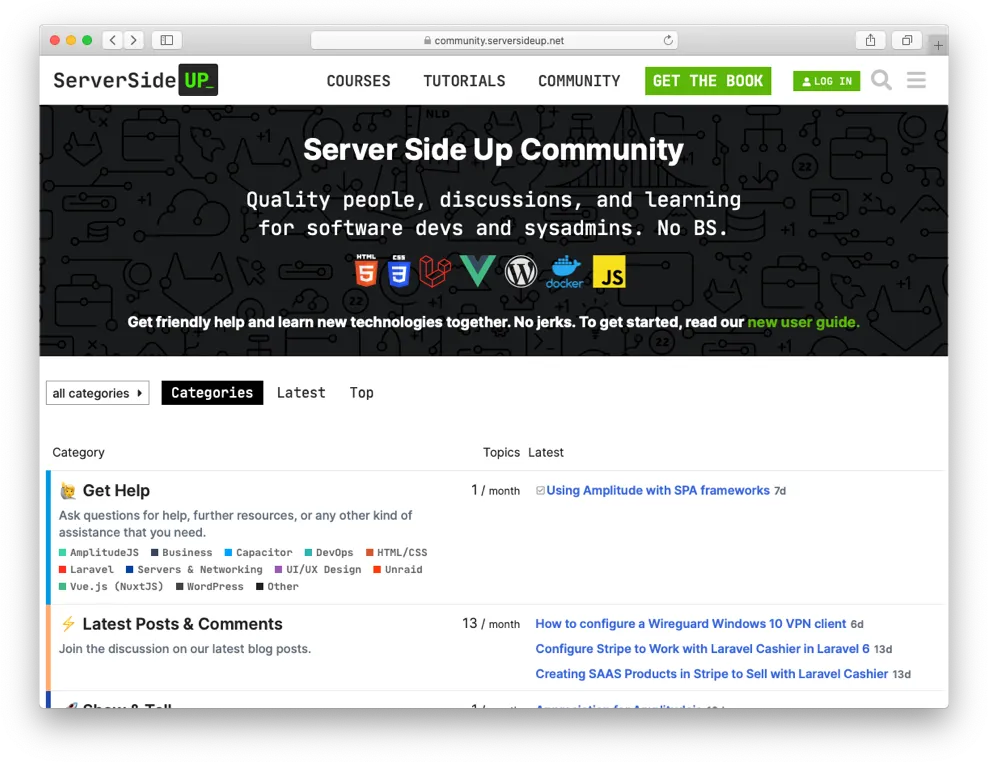Click the lightning bolt Latest Posts icon
The image size is (988, 762).
(x=68, y=624)
